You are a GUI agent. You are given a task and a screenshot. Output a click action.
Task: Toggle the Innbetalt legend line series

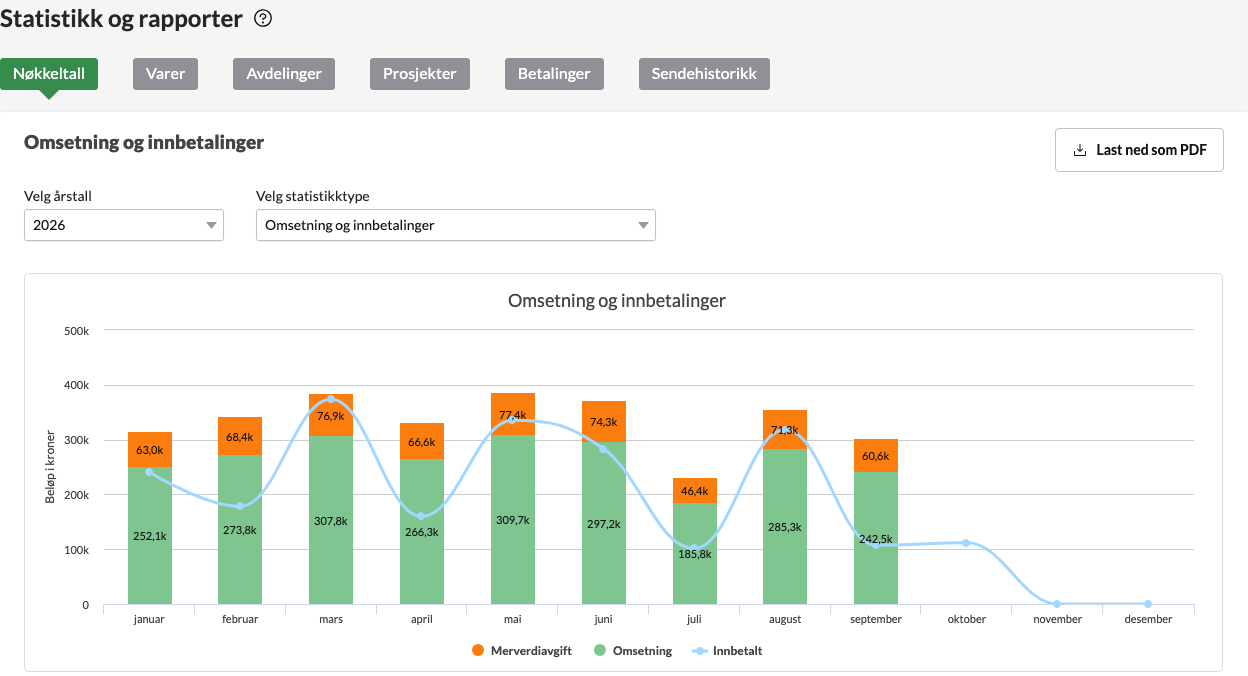click(x=727, y=651)
